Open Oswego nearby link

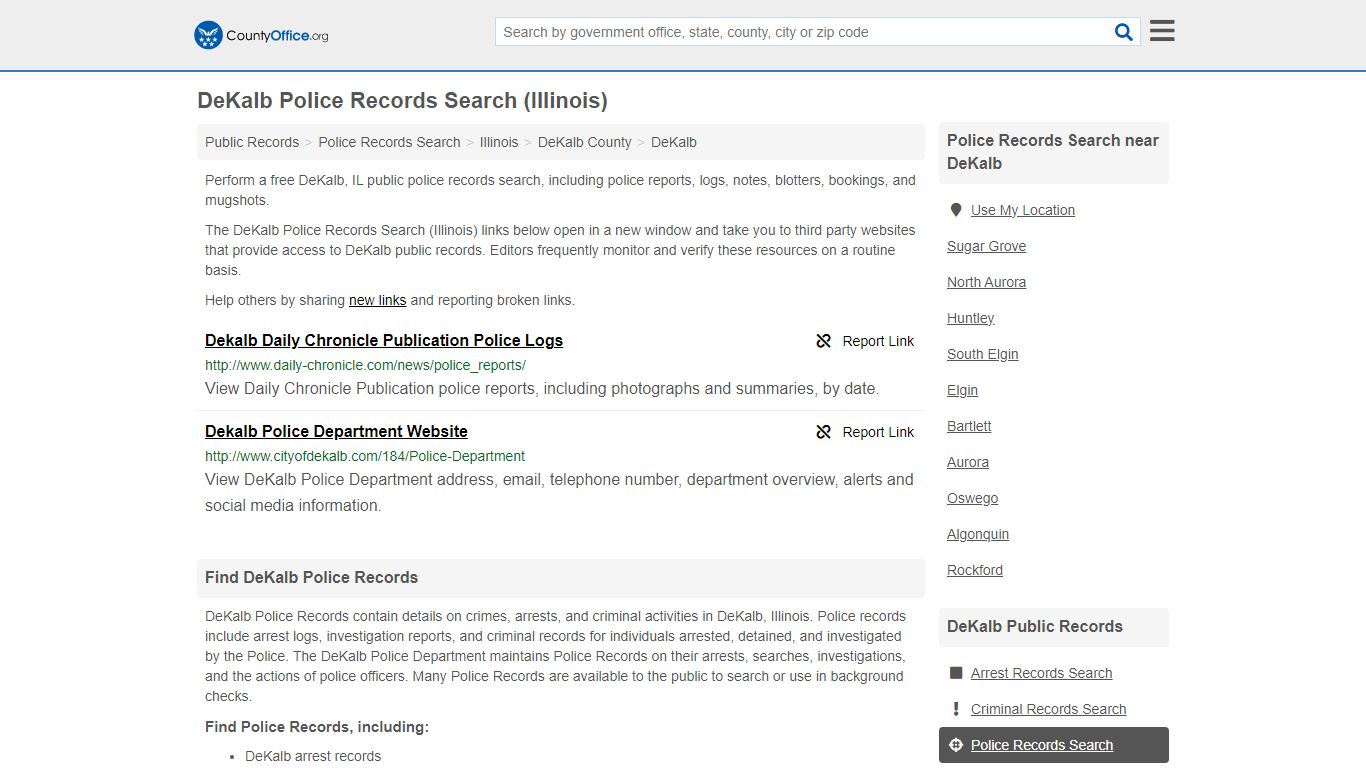(x=972, y=498)
